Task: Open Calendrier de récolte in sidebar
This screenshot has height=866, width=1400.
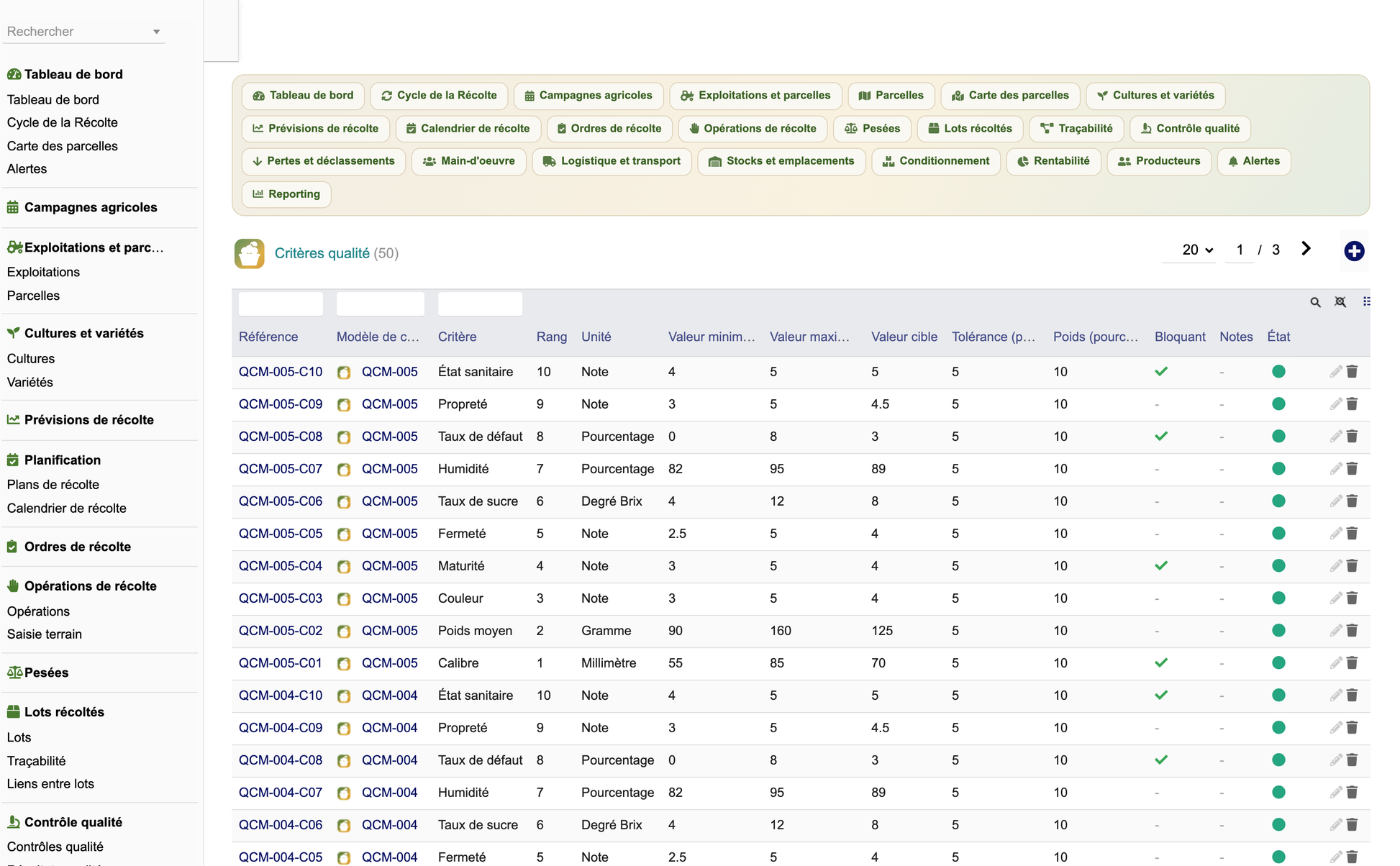Action: click(x=66, y=508)
